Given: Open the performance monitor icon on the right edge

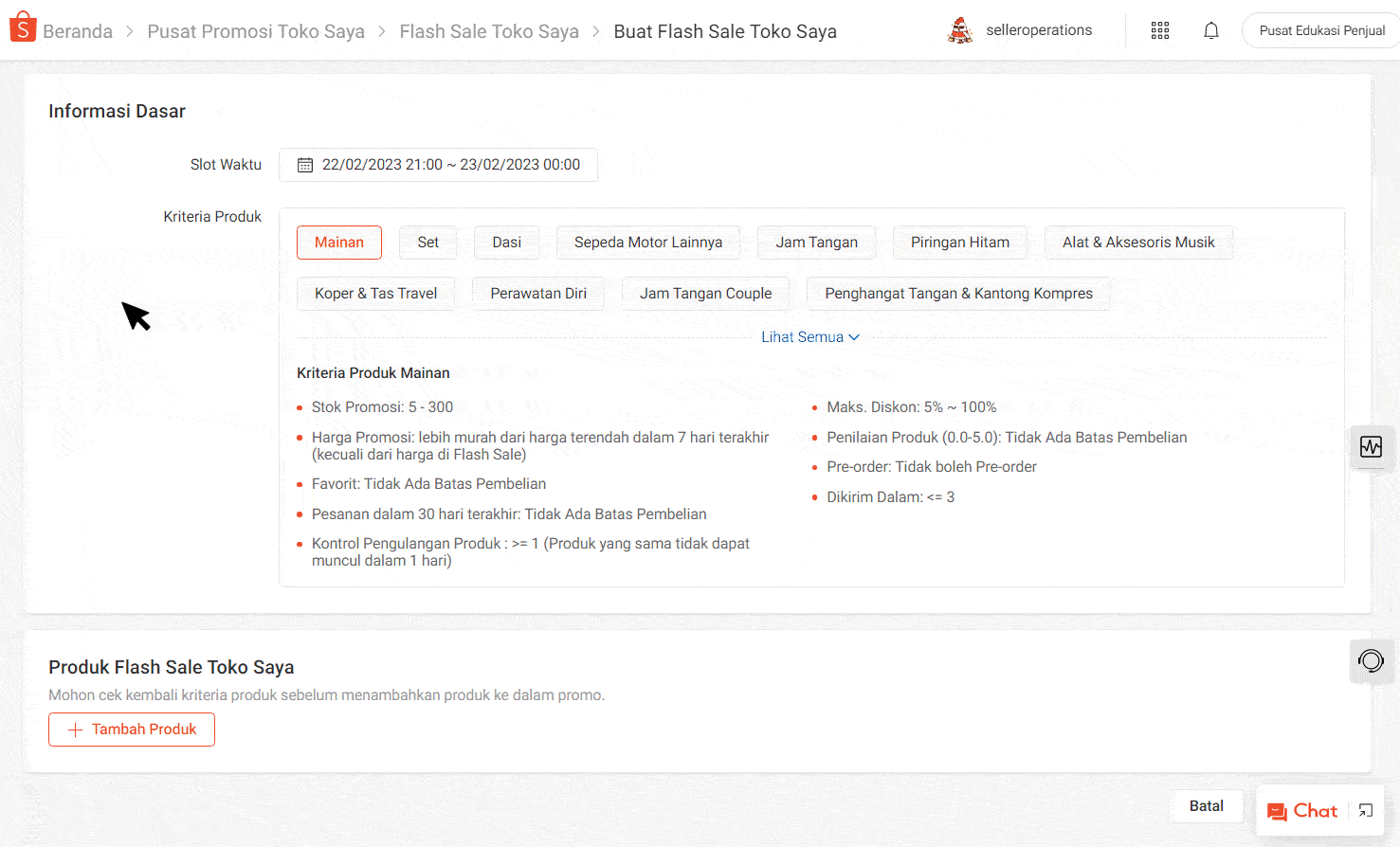Looking at the screenshot, I should (1372, 446).
